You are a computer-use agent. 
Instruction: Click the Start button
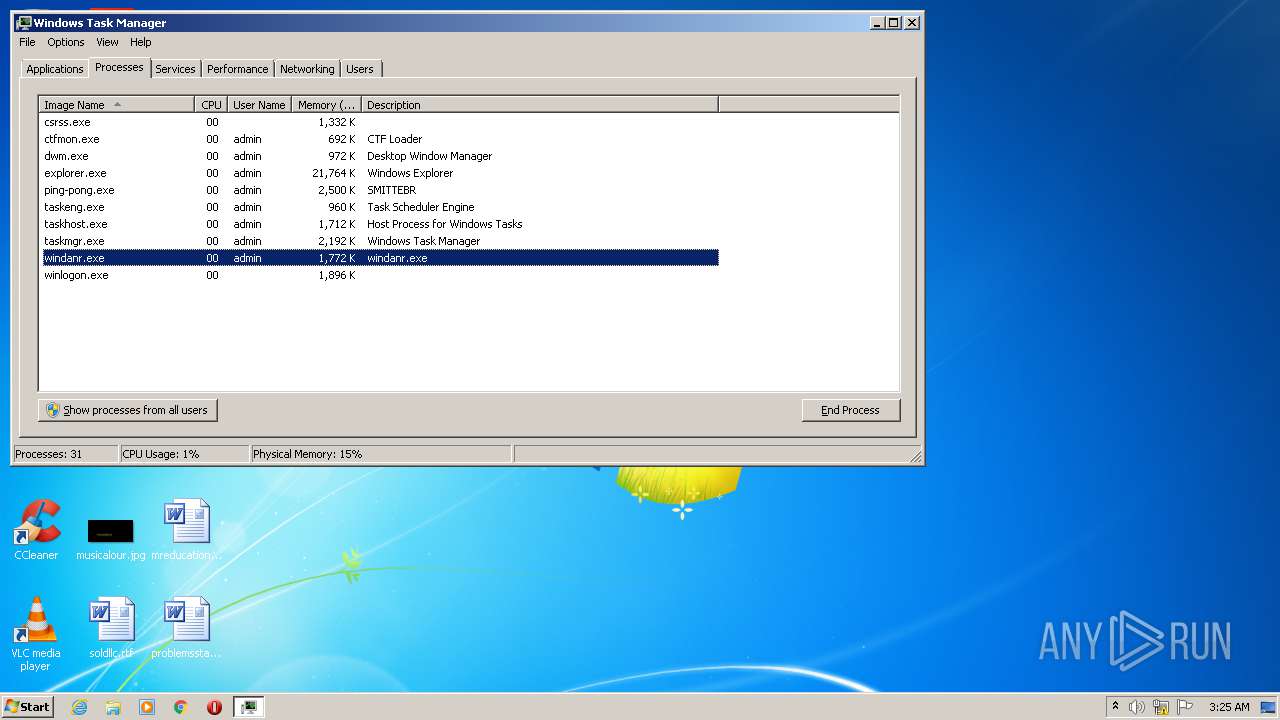point(28,707)
